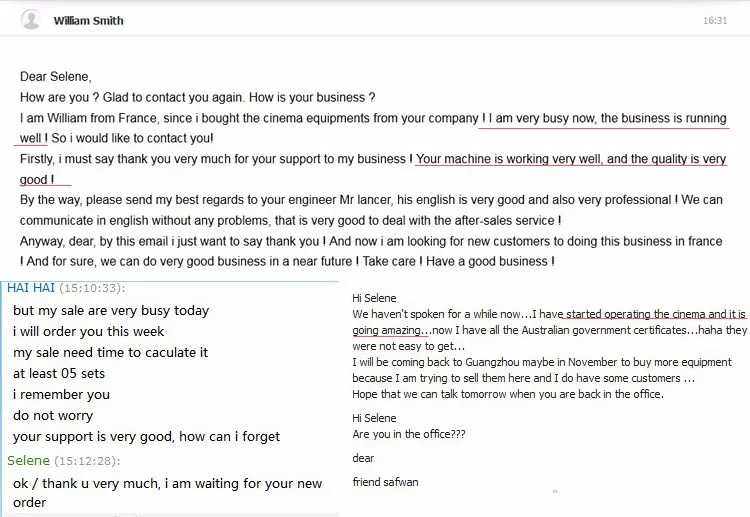
Task: Select the "Dear Selene," greeting line
Action: [x=55, y=77]
